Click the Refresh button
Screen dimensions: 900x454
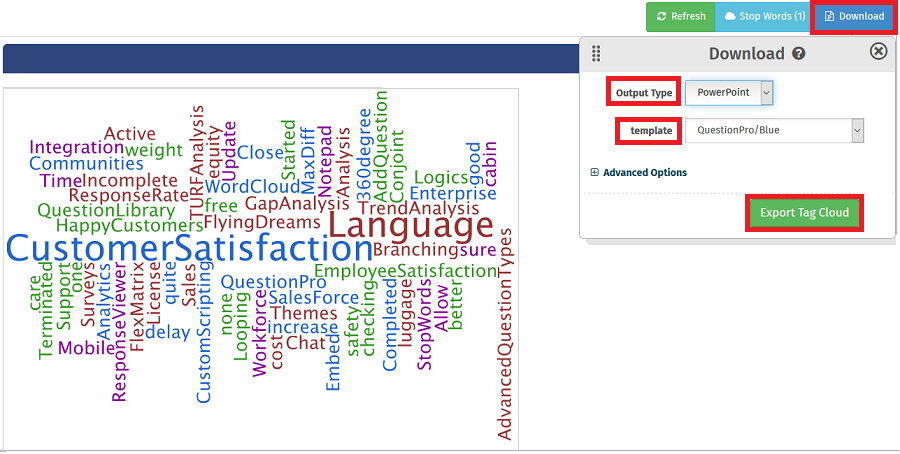click(x=680, y=17)
